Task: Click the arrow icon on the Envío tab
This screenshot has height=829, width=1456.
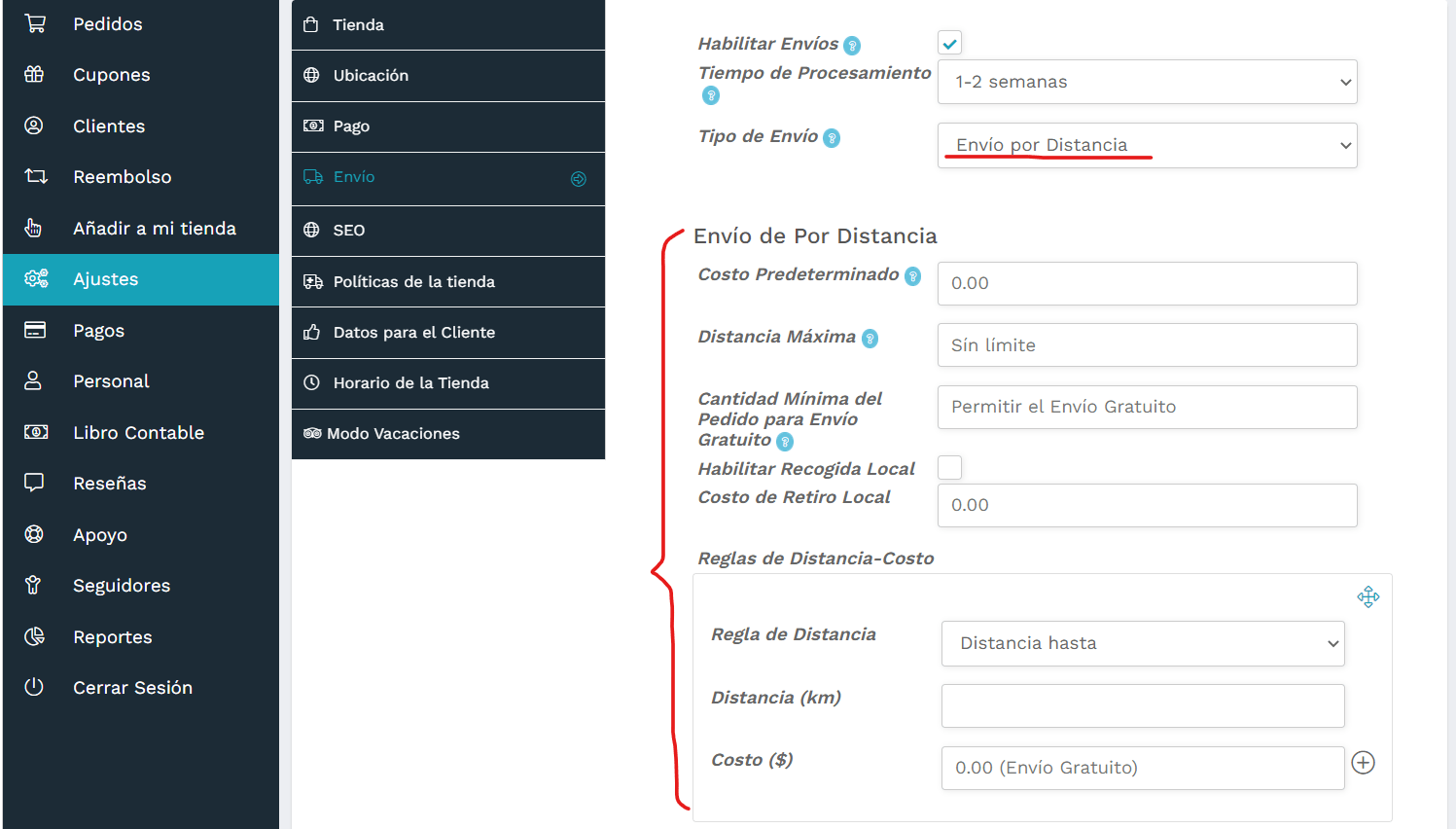Action: point(579,179)
